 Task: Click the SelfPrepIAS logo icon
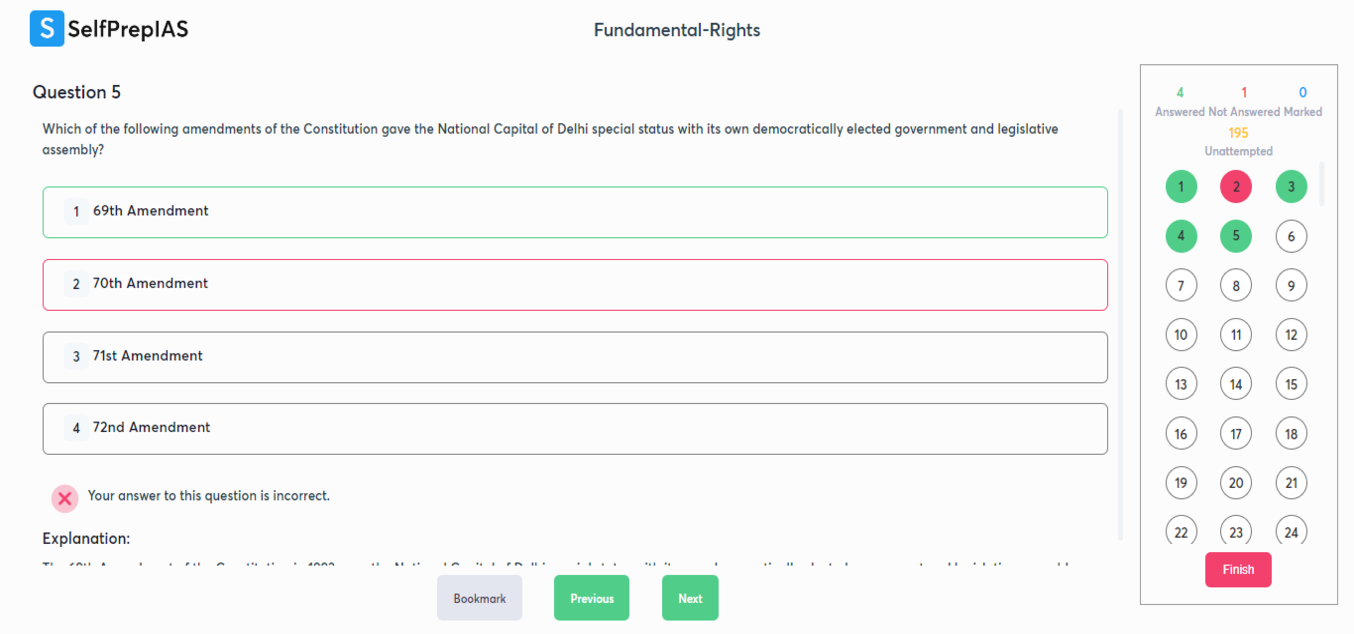click(47, 29)
